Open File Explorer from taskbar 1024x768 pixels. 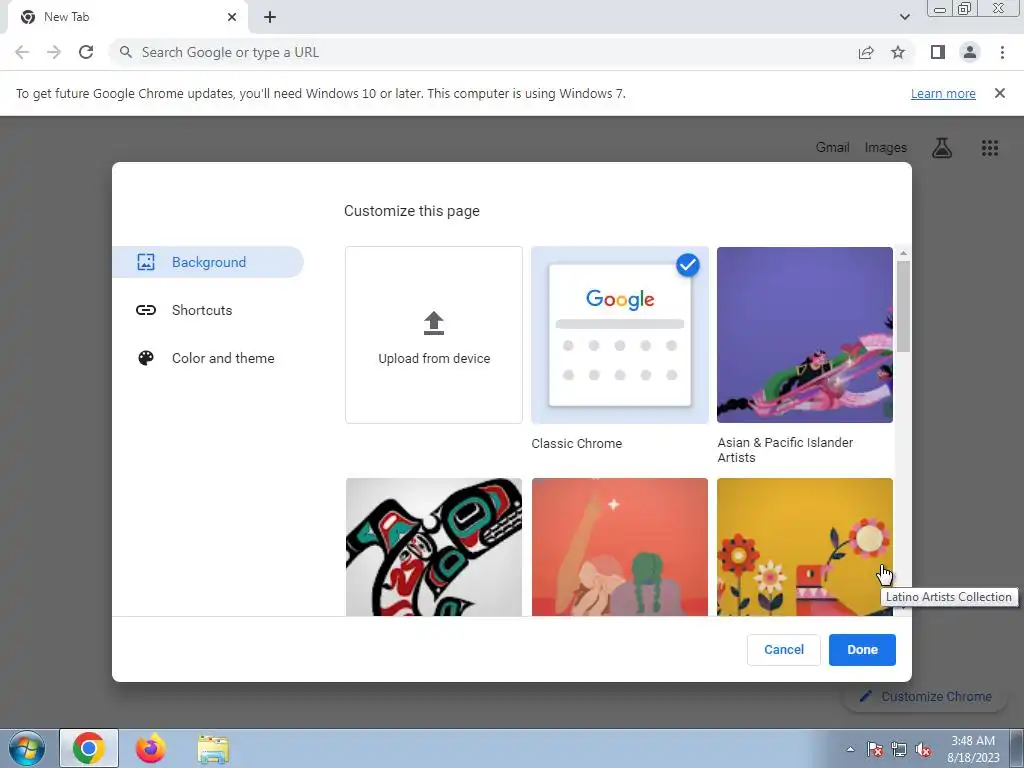[213, 749]
